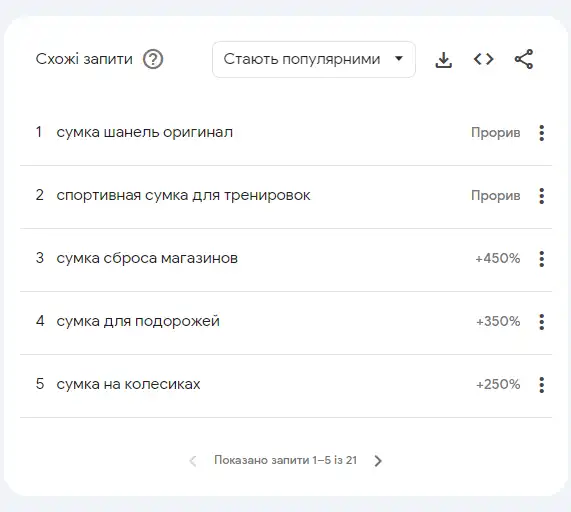
Task: Go to previous page of queries
Action: point(193,461)
